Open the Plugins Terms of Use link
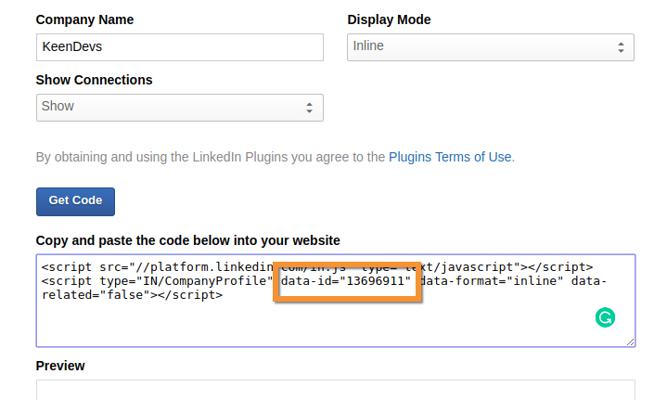Image resolution: width=667 pixels, height=400 pixels. (x=450, y=157)
